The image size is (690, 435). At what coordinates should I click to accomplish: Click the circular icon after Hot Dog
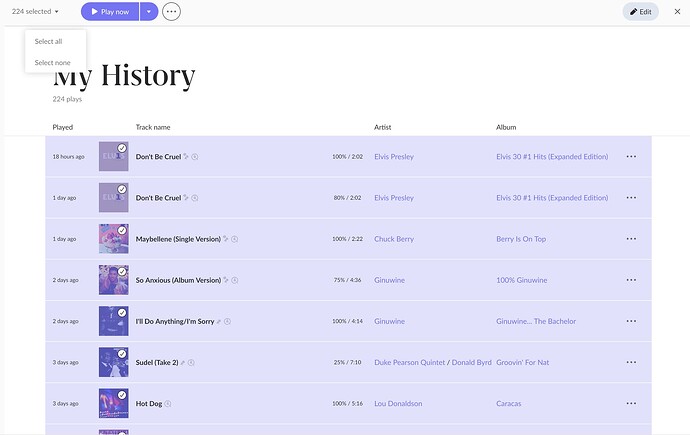coord(168,404)
